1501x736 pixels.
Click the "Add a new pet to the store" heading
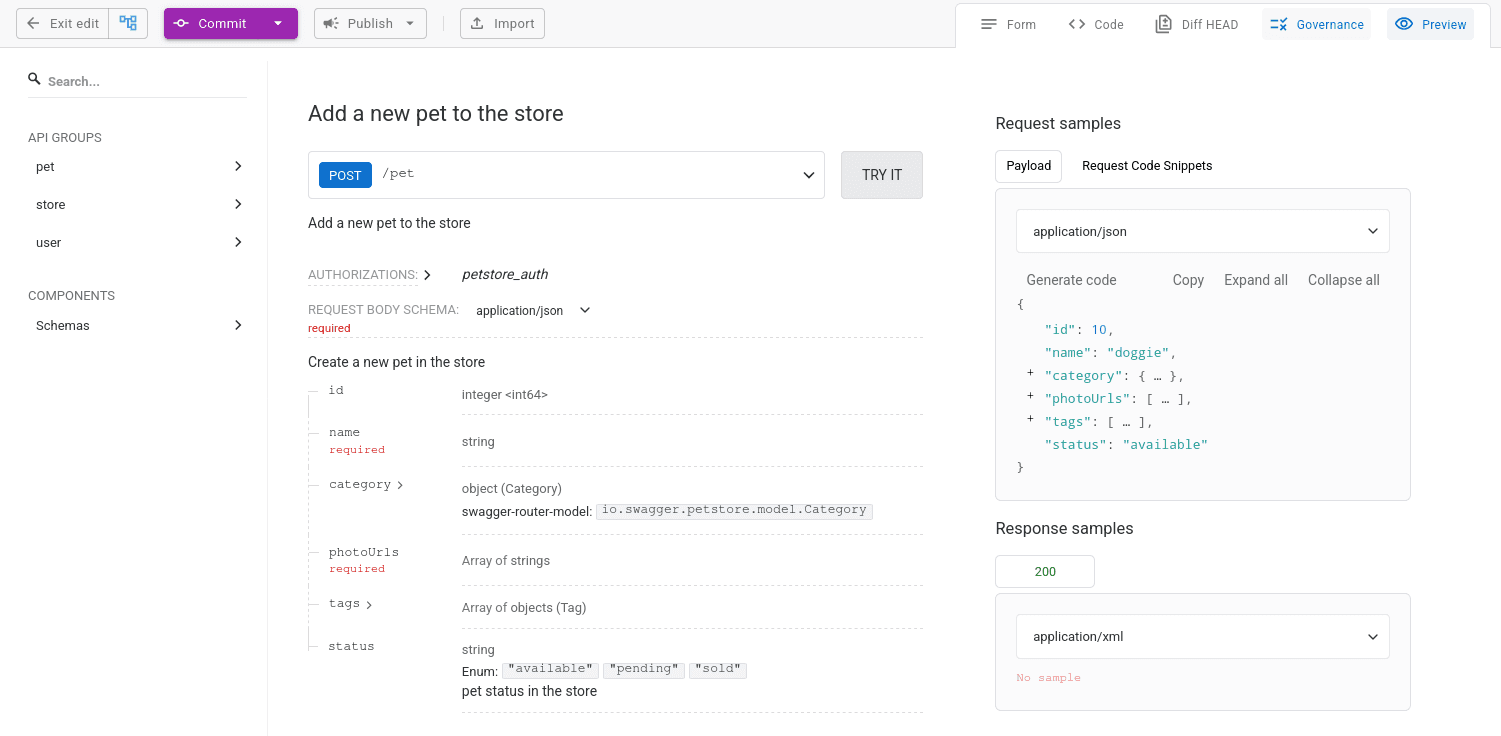click(436, 114)
